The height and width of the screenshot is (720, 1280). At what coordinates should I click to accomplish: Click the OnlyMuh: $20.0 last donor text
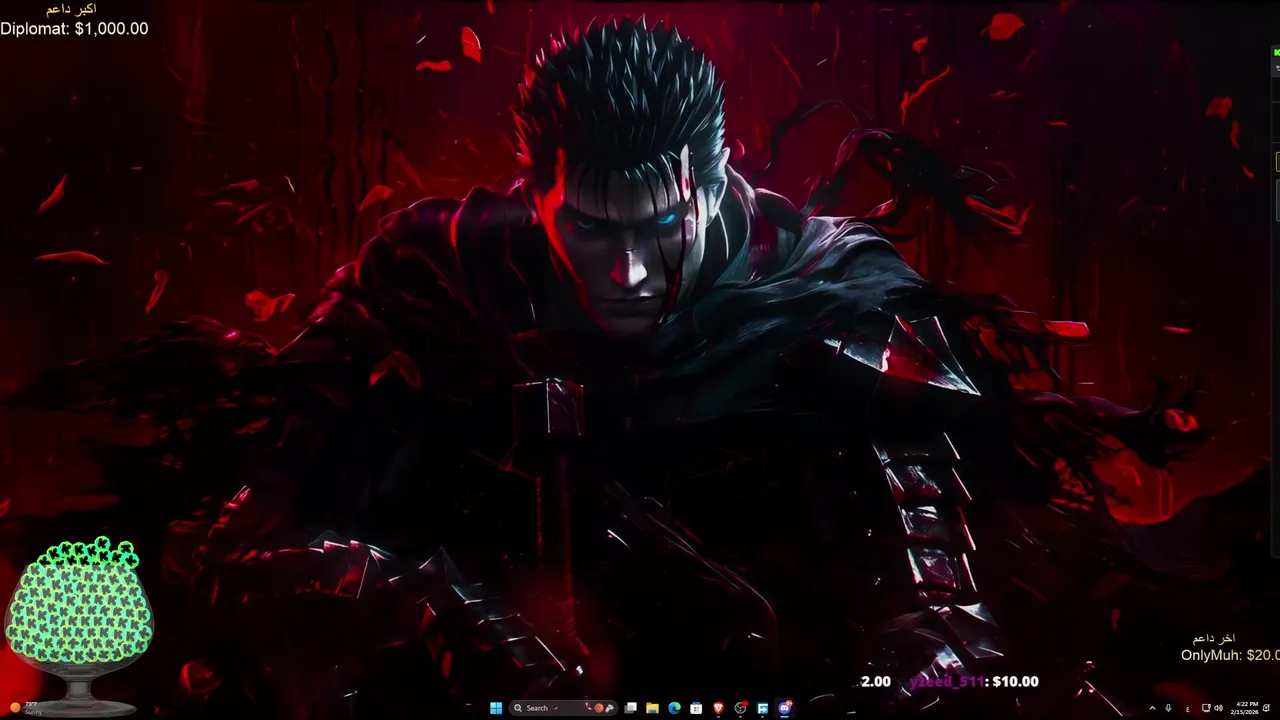(x=1230, y=655)
